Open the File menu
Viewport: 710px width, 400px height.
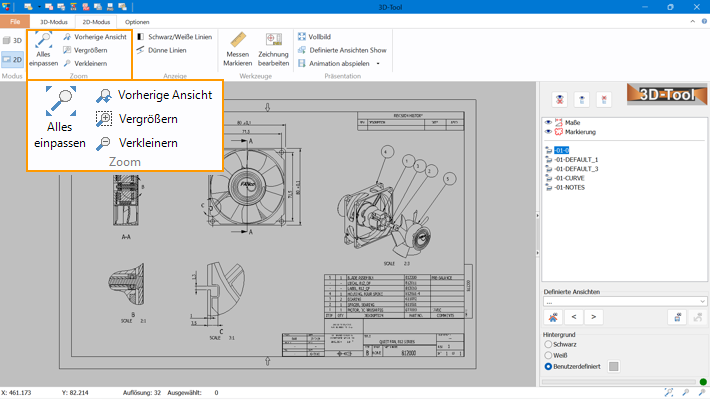[x=15, y=21]
